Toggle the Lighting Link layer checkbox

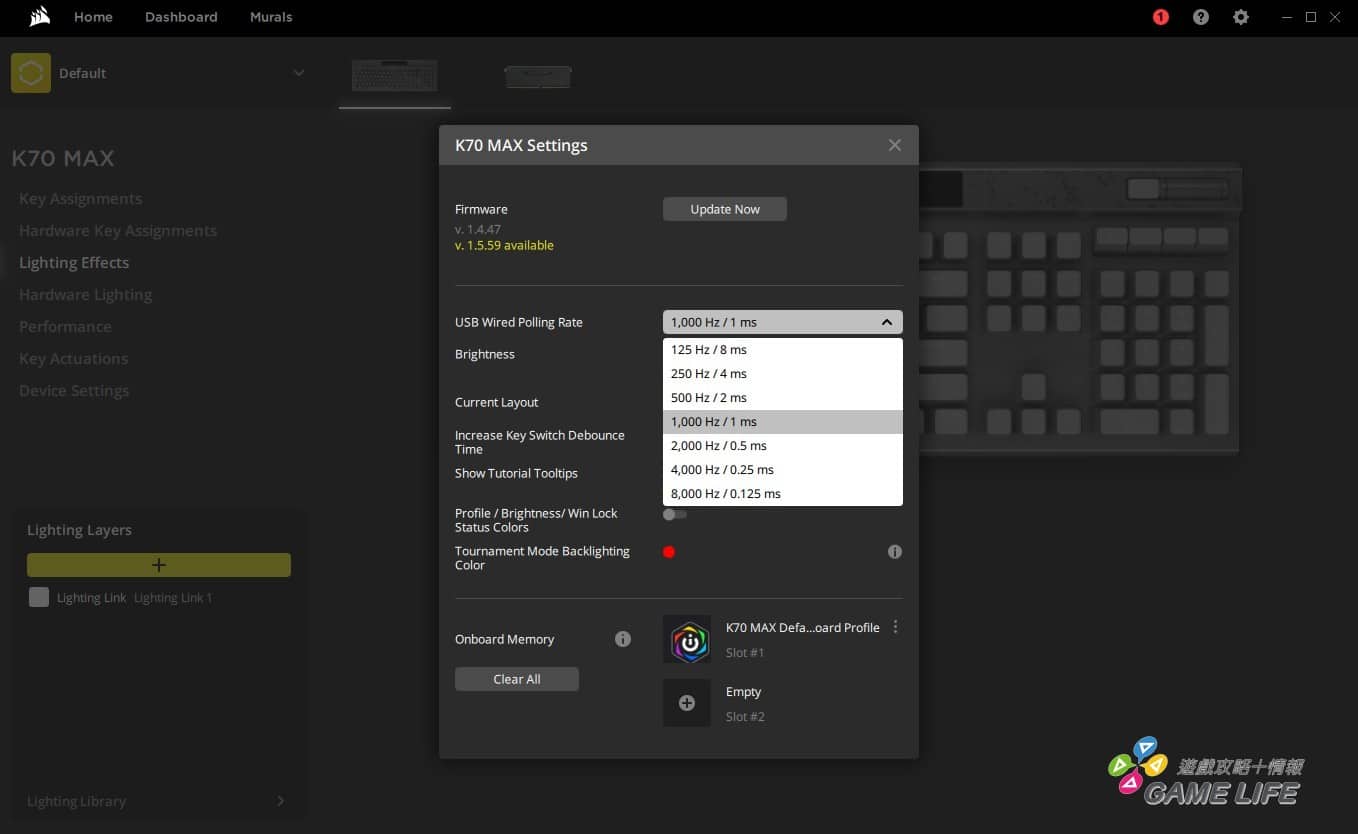[39, 597]
